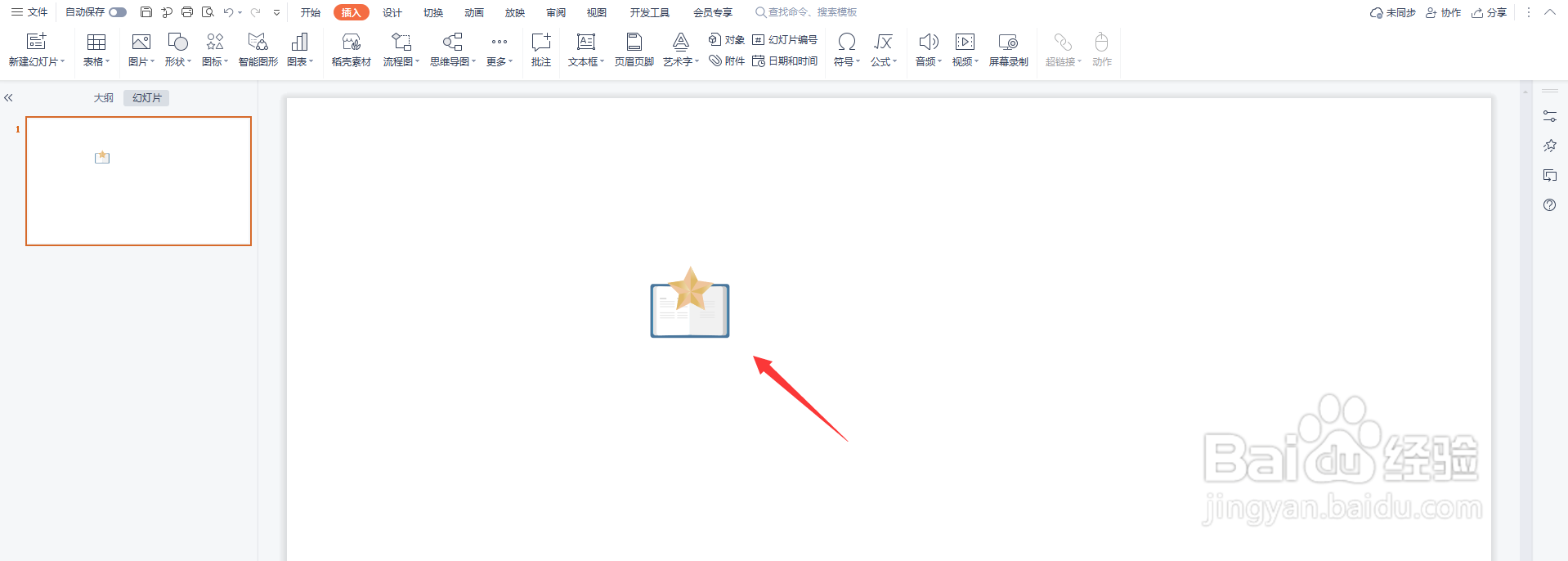Click the 幻灯片编号 button
The height and width of the screenshot is (561, 1568).
[785, 39]
